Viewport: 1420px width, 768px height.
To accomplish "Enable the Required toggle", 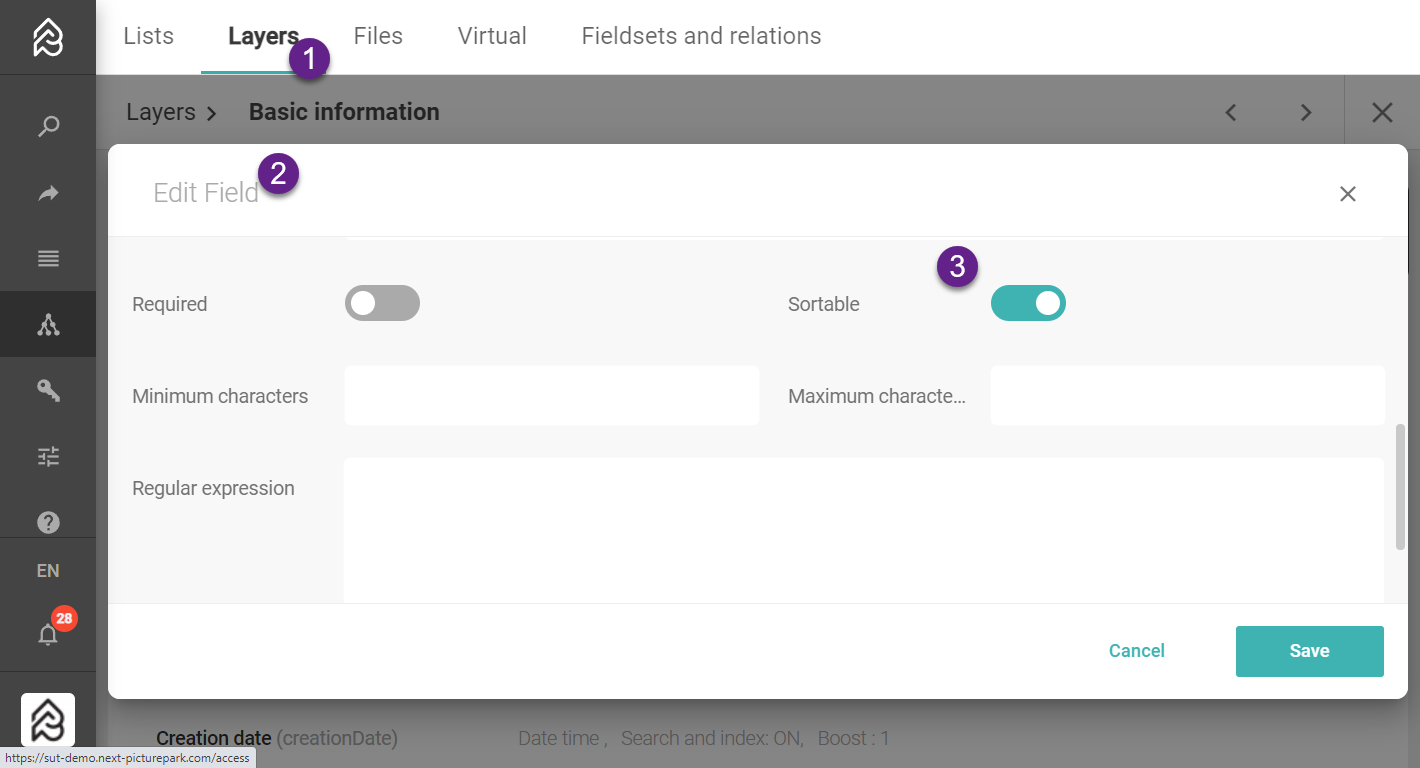I will 382,303.
